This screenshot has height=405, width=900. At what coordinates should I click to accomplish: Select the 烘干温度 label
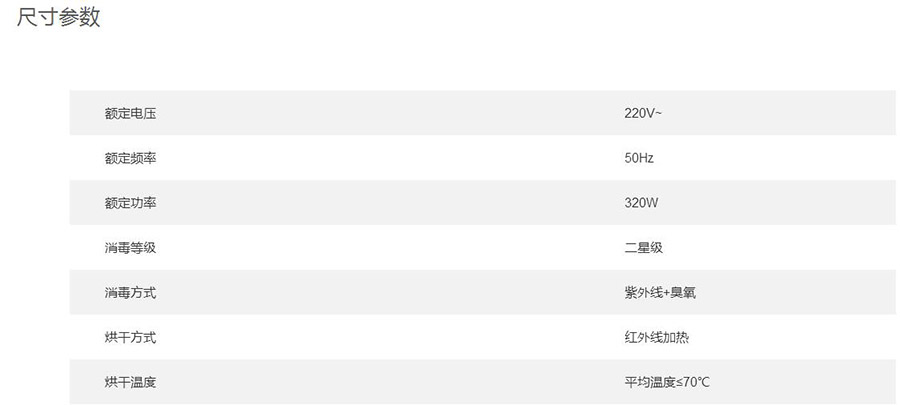point(130,382)
